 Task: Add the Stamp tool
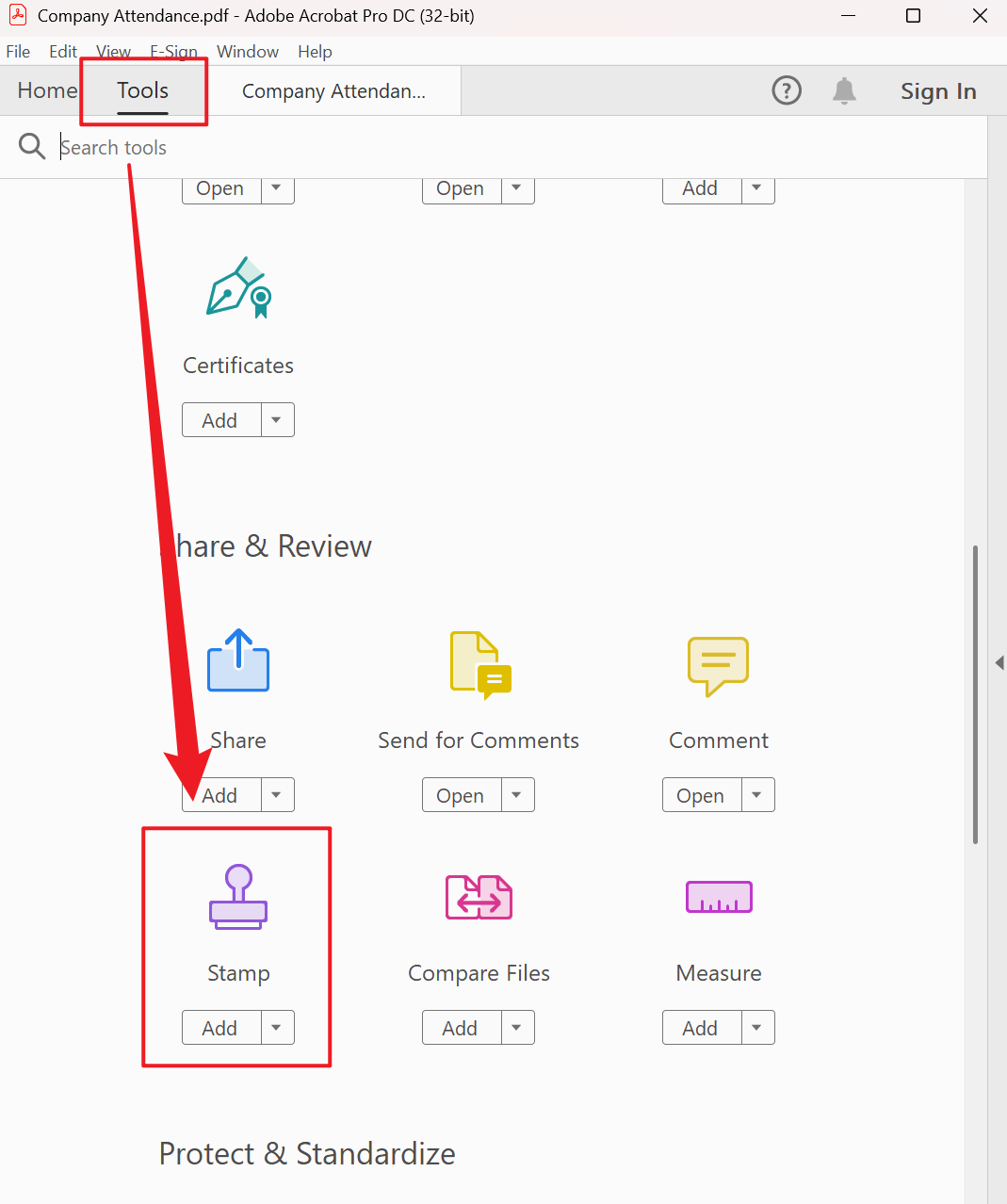221,1028
